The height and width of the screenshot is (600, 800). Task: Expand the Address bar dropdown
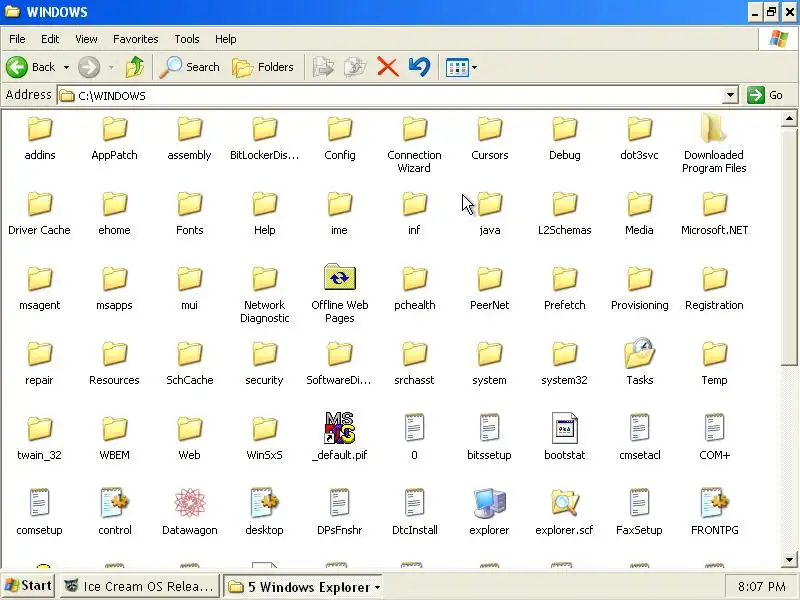click(731, 95)
